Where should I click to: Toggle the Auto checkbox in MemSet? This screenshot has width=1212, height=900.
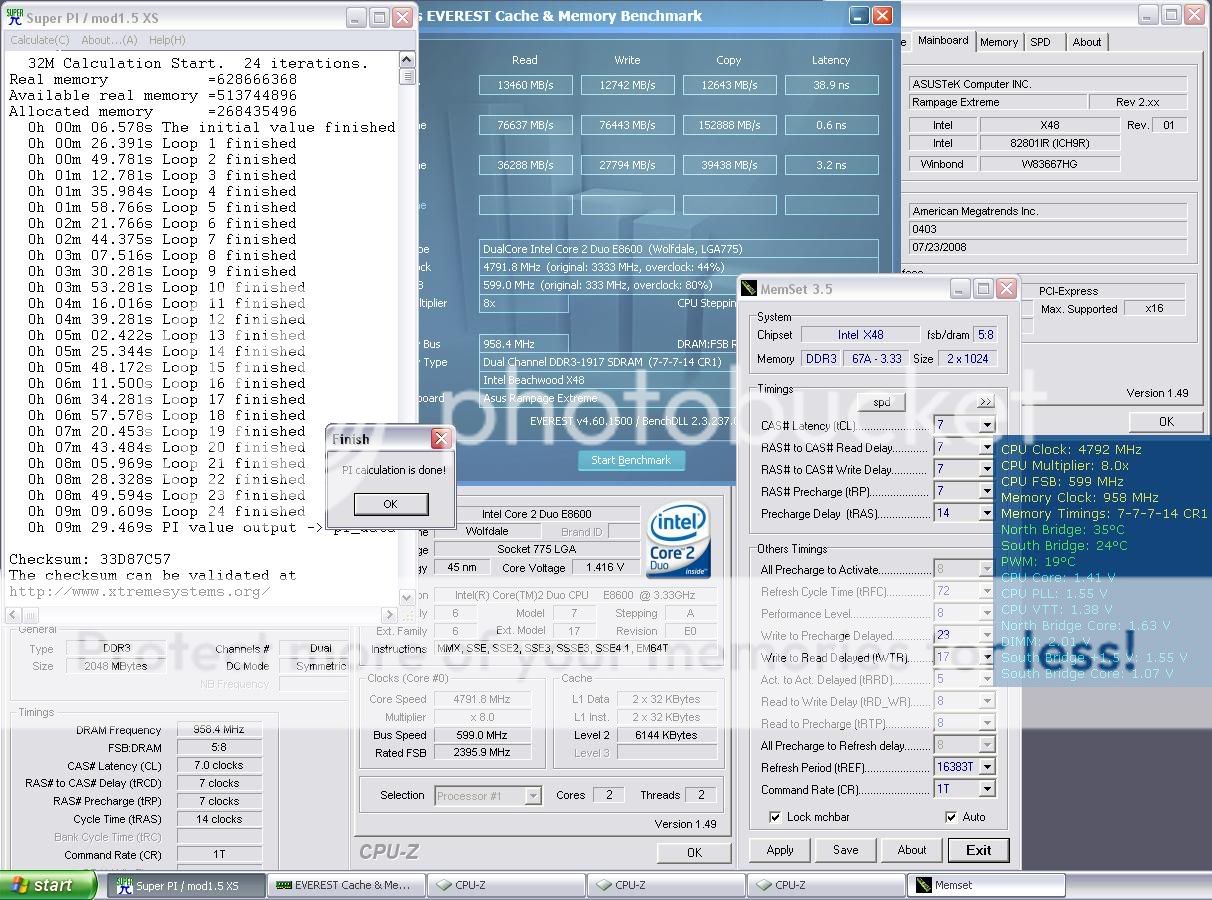[x=950, y=817]
